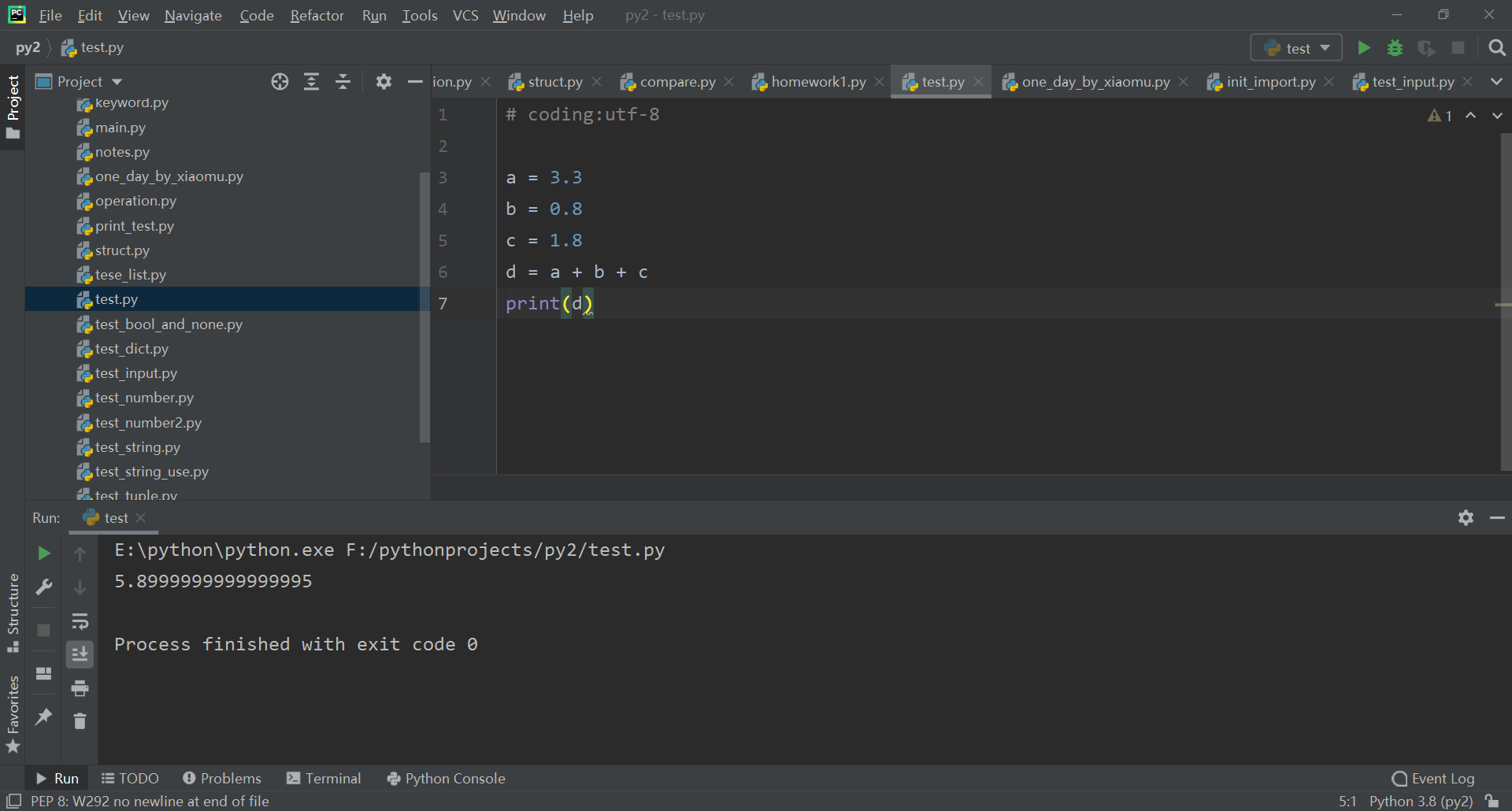Toggle Scroll to End in Run console
Screen dimensions: 1512x811
tap(80, 654)
